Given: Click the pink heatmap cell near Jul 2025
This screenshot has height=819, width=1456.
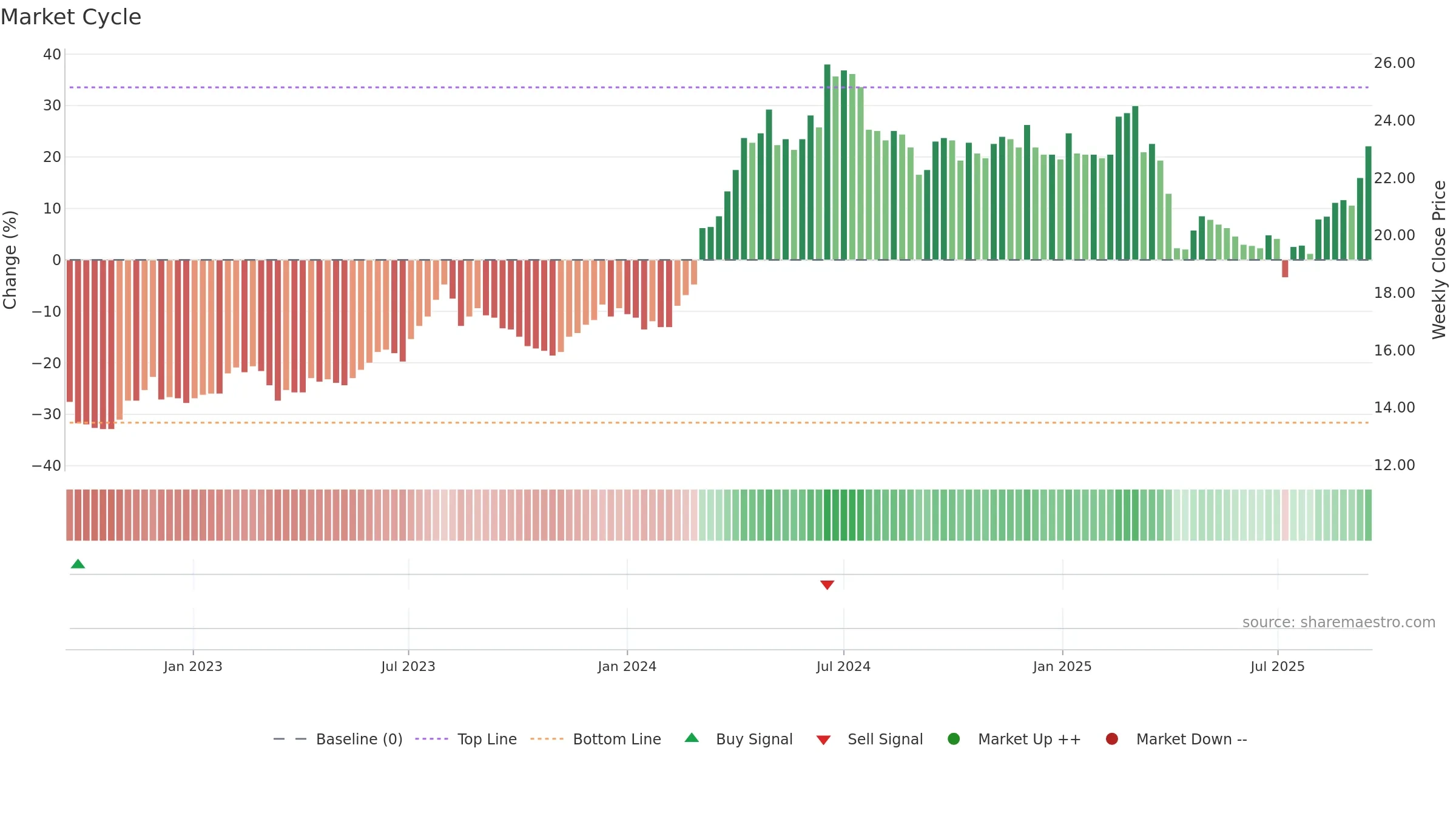Looking at the screenshot, I should click(x=1285, y=515).
